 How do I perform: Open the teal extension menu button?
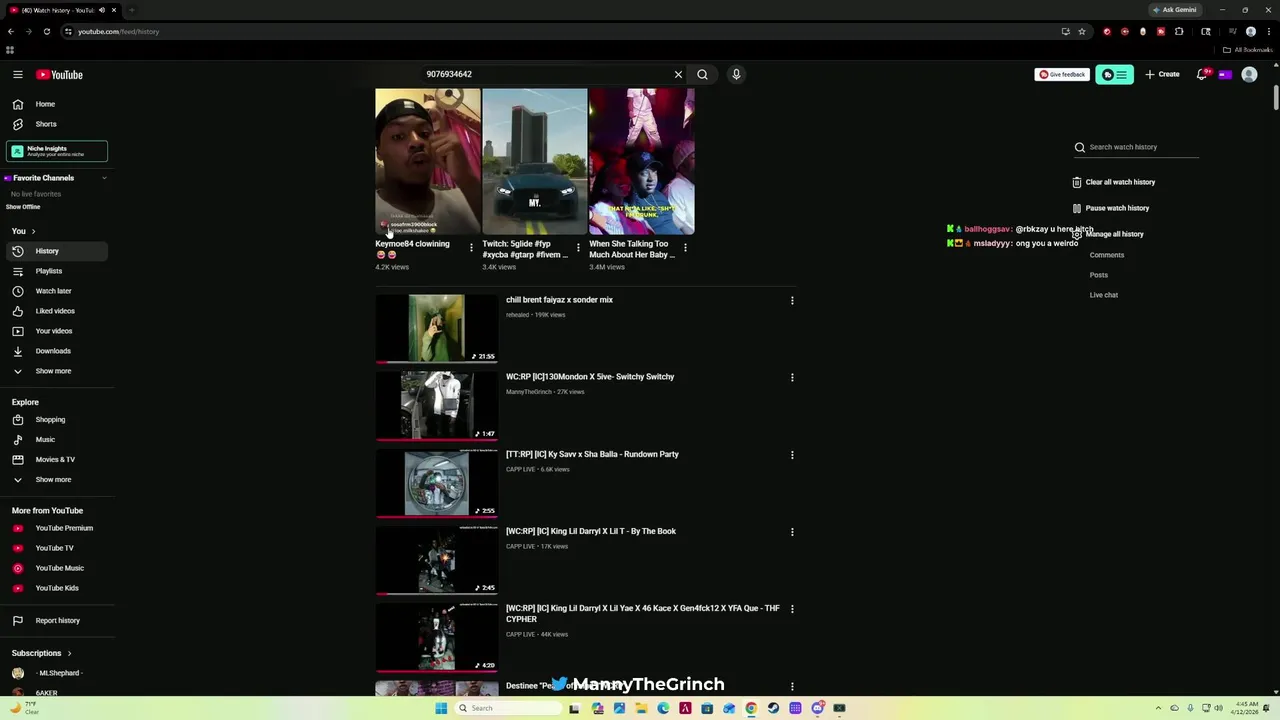(1114, 74)
